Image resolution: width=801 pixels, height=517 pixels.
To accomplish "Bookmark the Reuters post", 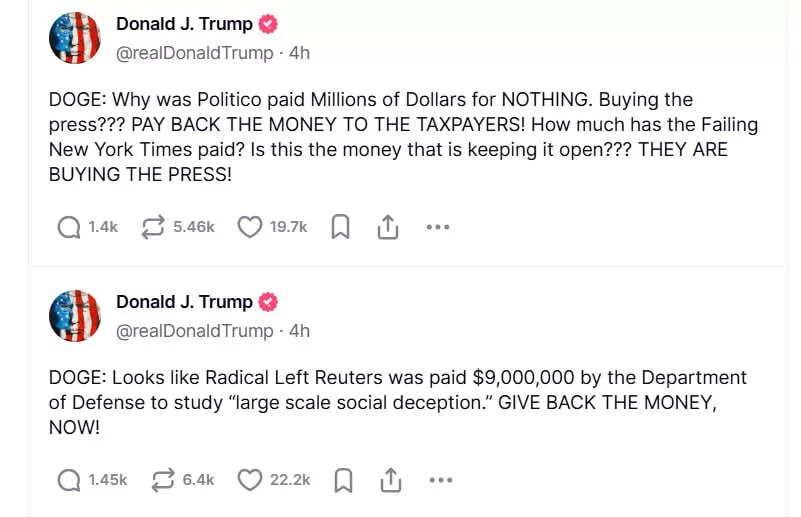I will 343,481.
